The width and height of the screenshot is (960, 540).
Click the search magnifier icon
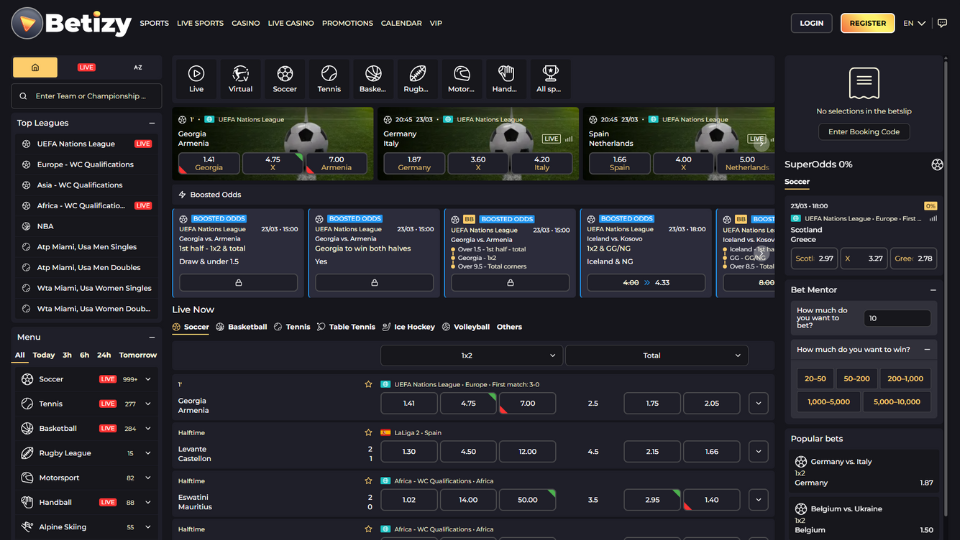coord(23,96)
